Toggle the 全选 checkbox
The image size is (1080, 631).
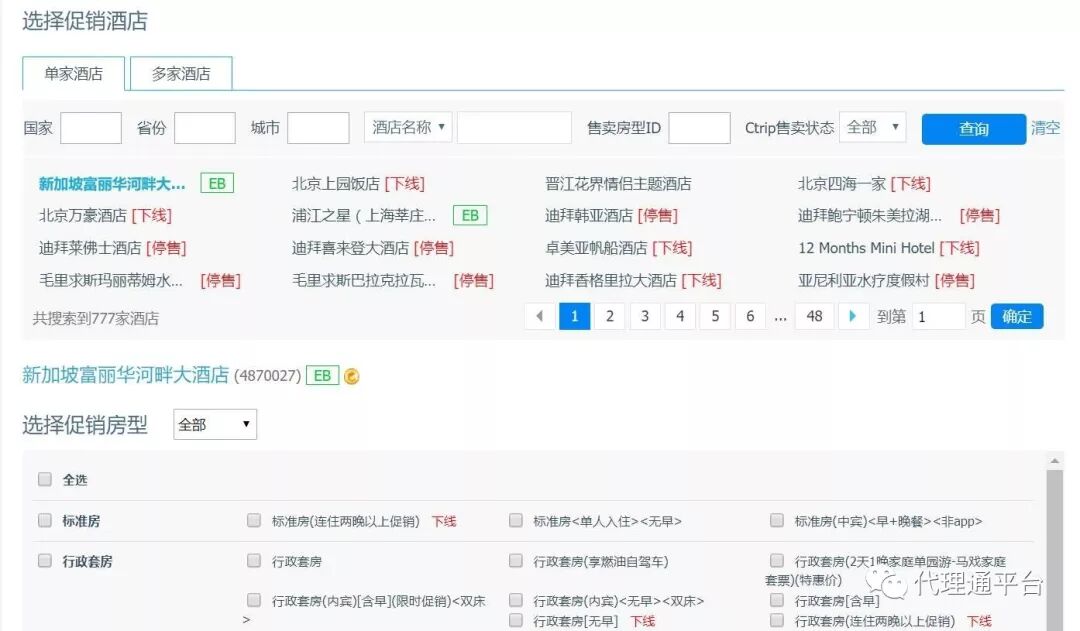point(45,479)
